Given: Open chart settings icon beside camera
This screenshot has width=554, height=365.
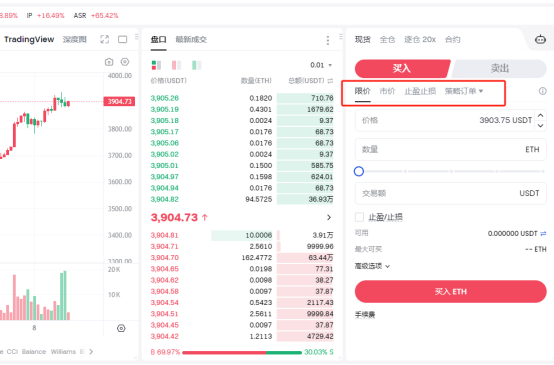Looking at the screenshot, I should [x=125, y=62].
